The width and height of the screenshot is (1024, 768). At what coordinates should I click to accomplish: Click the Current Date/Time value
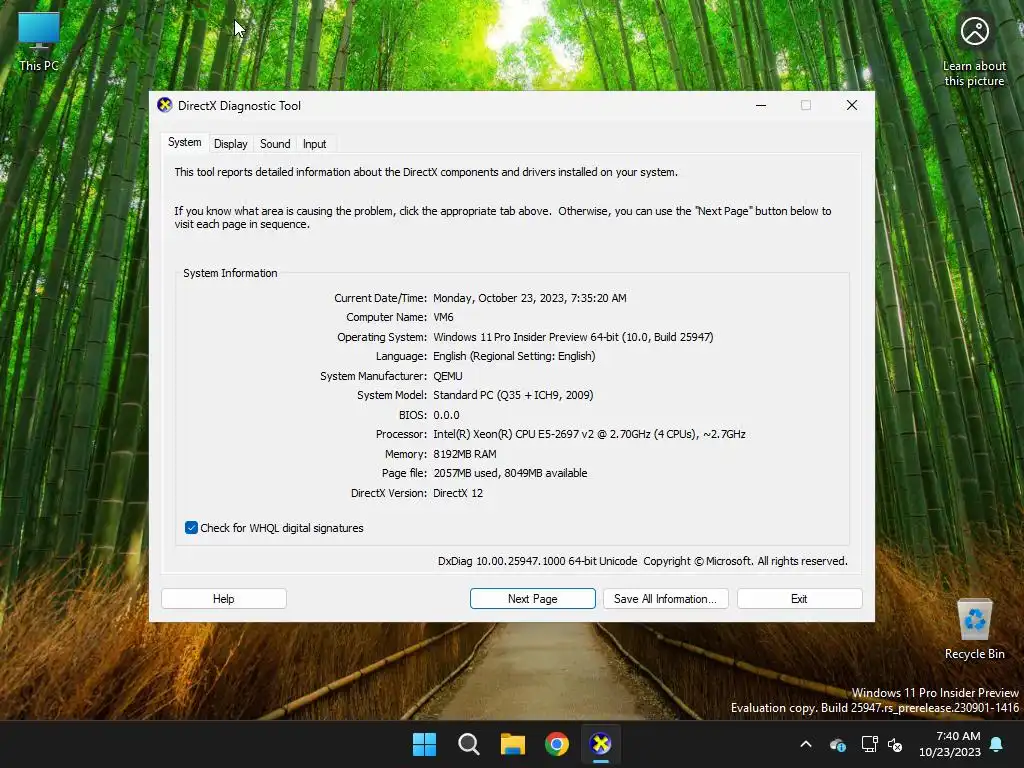pos(530,298)
